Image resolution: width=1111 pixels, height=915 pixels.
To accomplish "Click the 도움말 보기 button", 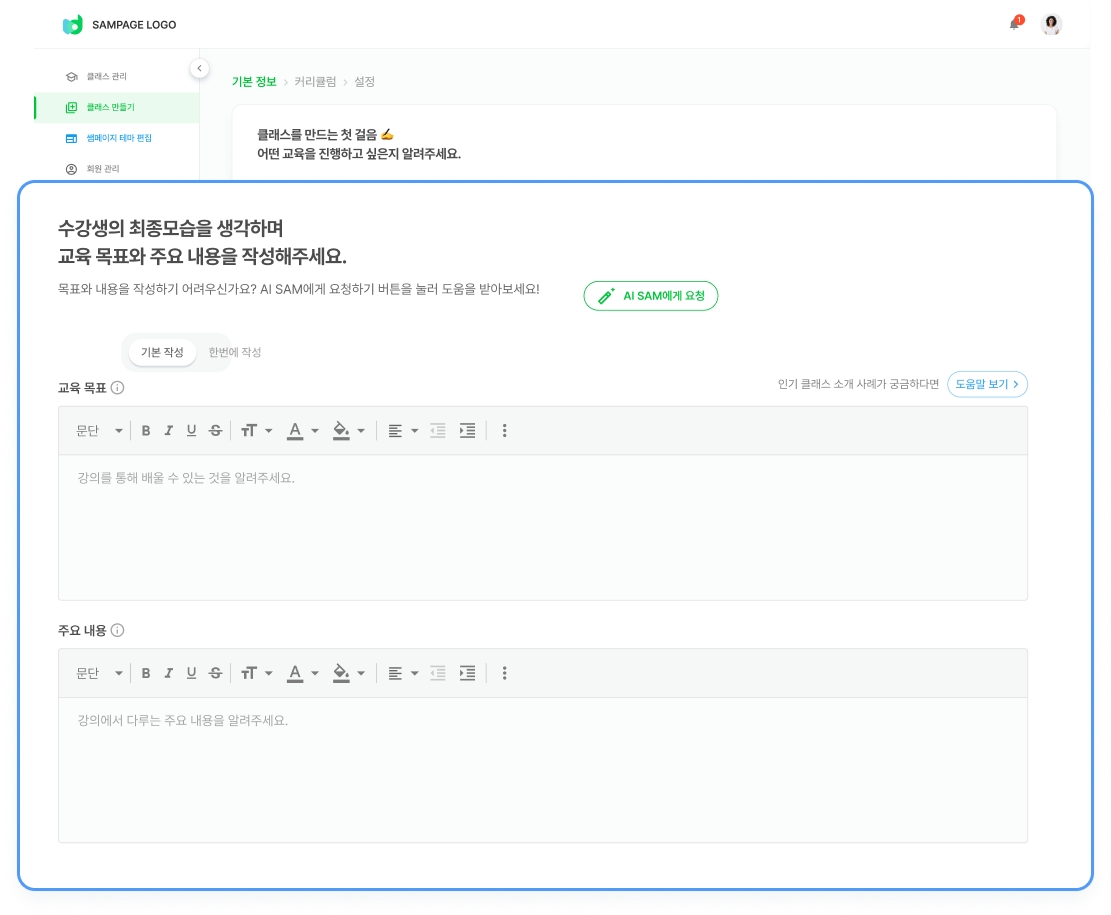I will click(987, 384).
